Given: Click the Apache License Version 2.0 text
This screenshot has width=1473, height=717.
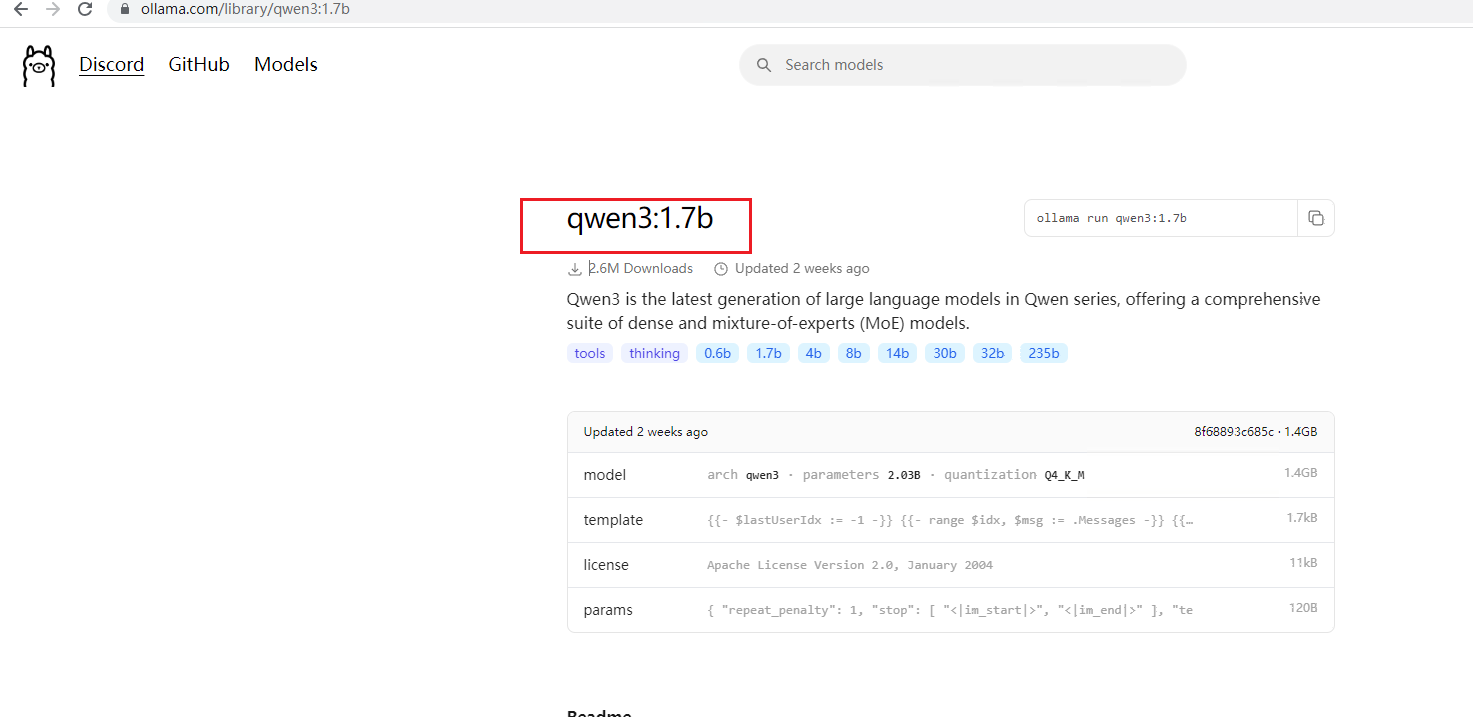Looking at the screenshot, I should (x=850, y=565).
